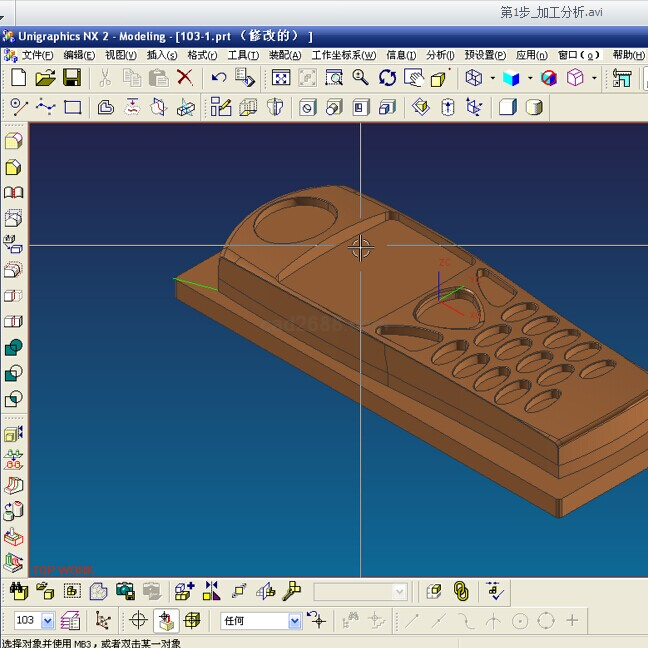Select the Fit view icon
648x648 pixels.
click(x=282, y=78)
